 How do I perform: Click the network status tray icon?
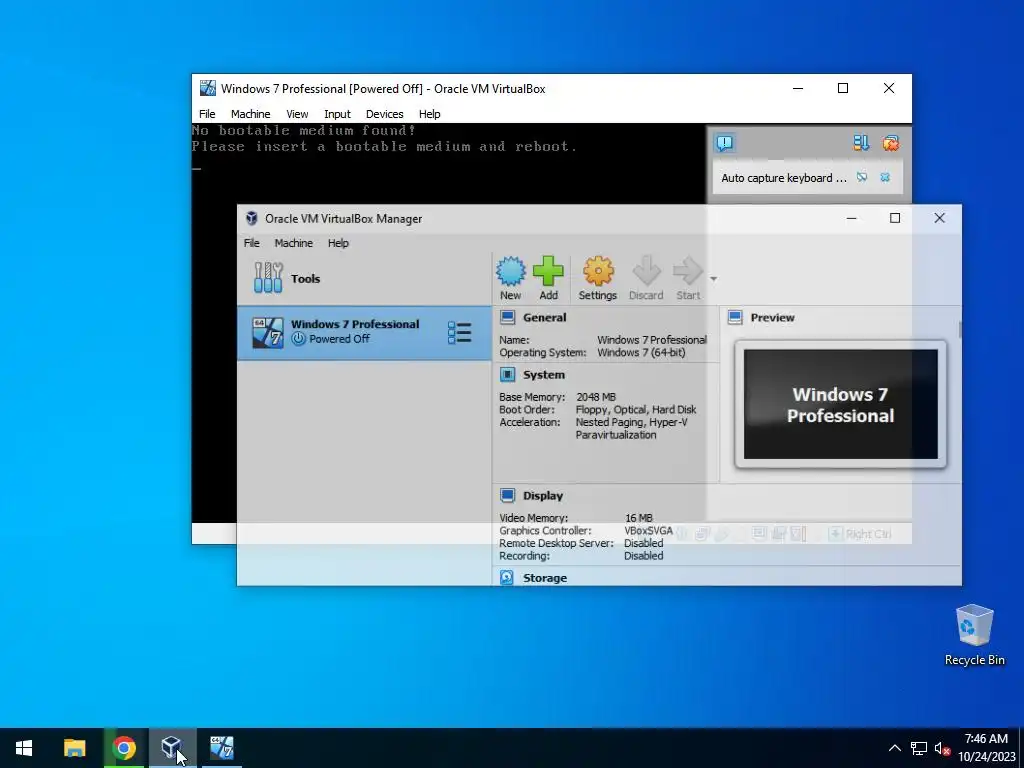[919, 748]
